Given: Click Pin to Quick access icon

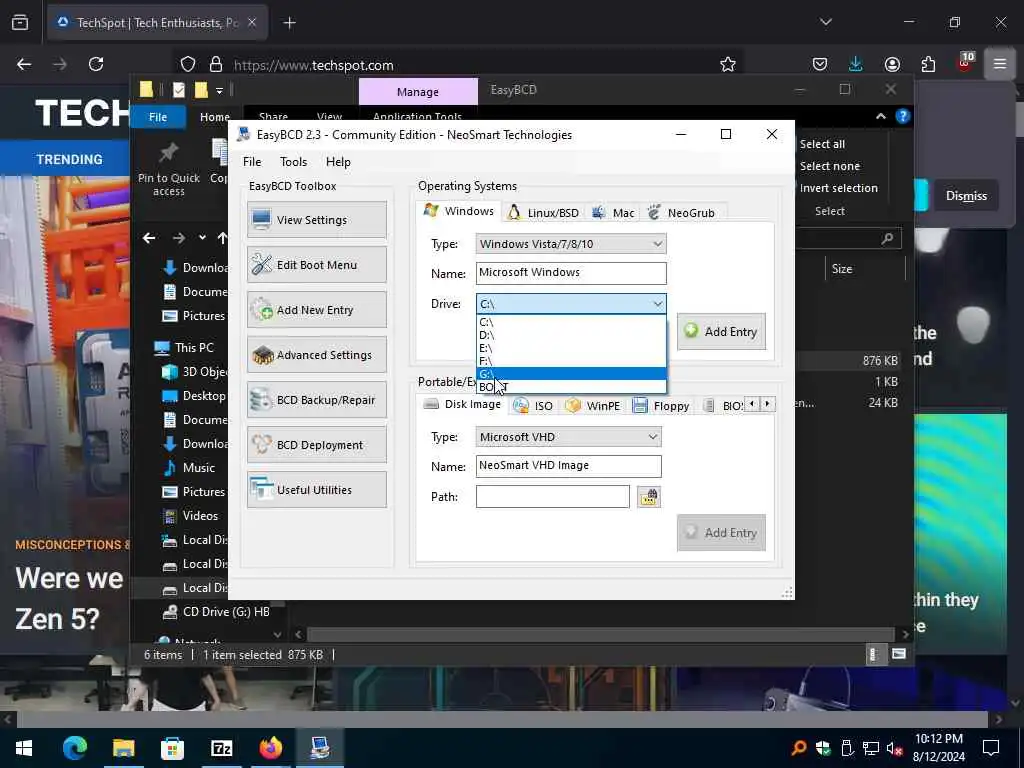Looking at the screenshot, I should pos(169,170).
